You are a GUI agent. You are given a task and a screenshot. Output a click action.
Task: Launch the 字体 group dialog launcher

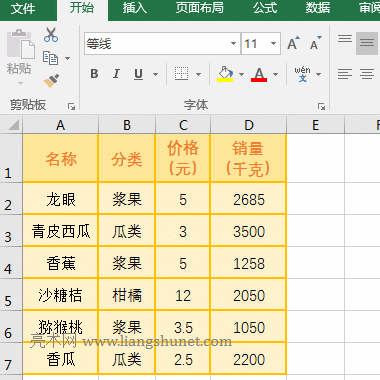click(x=321, y=106)
